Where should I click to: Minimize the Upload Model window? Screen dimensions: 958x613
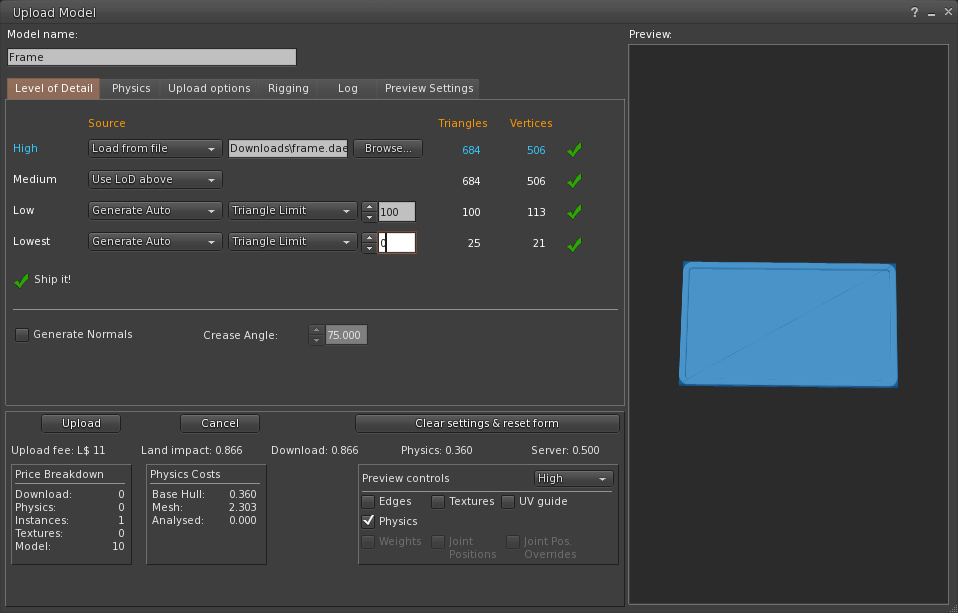tap(931, 12)
